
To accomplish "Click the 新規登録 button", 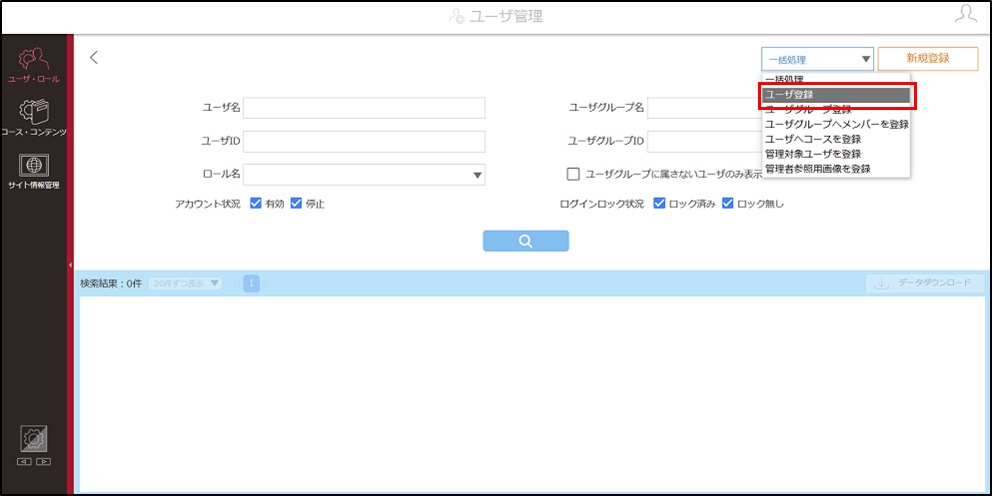I will coord(928,58).
